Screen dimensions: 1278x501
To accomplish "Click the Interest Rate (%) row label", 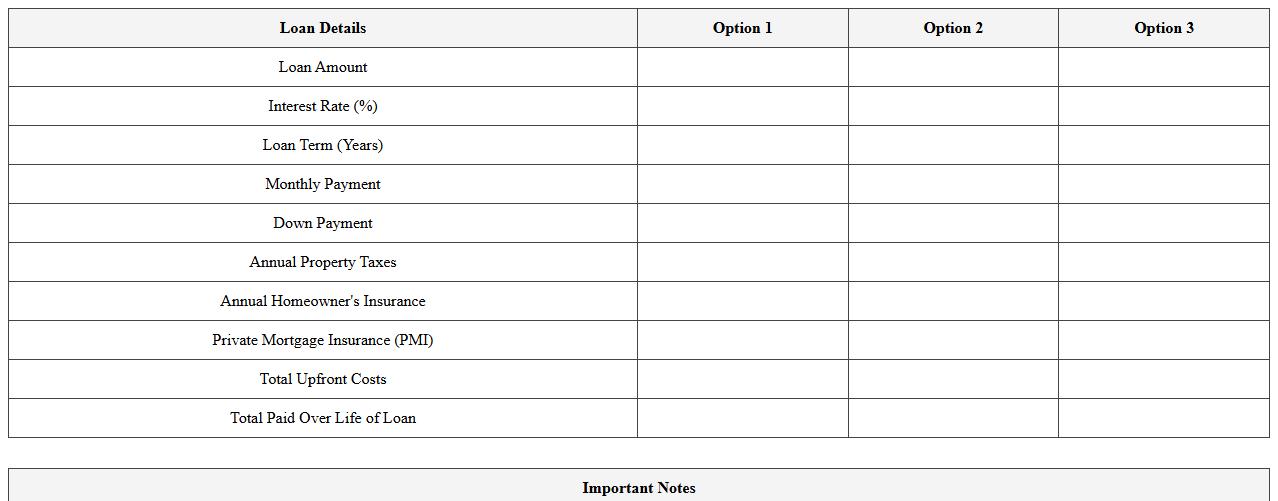I will [x=322, y=106].
